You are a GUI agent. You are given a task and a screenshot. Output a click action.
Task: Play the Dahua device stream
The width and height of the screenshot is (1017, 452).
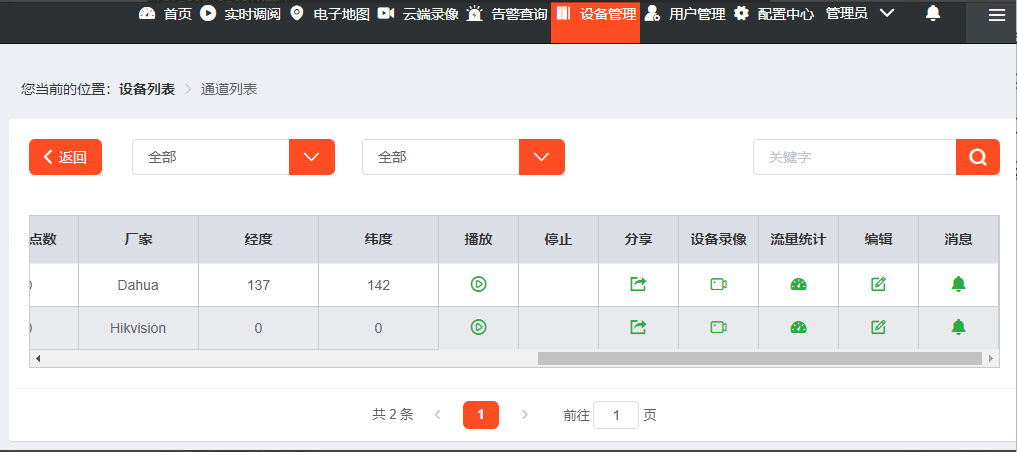click(x=478, y=285)
